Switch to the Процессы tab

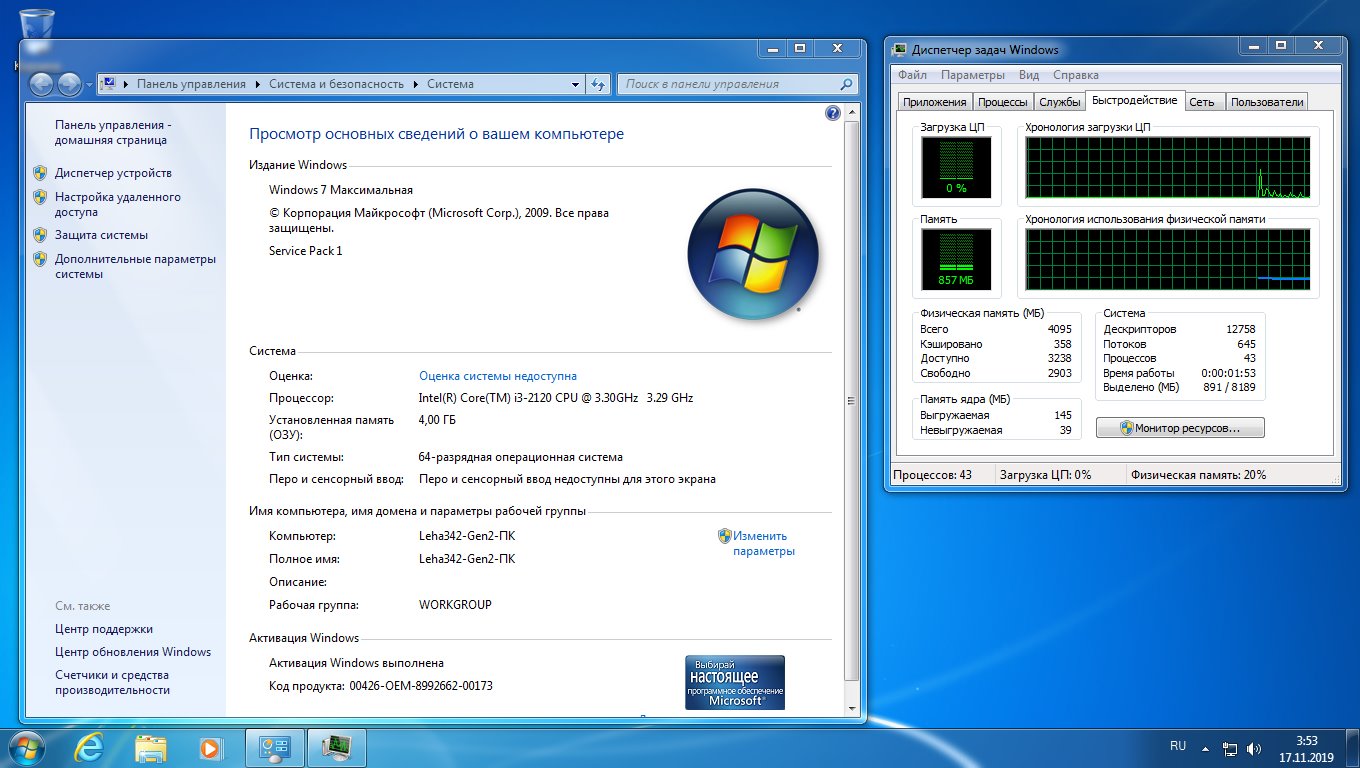tap(1003, 102)
